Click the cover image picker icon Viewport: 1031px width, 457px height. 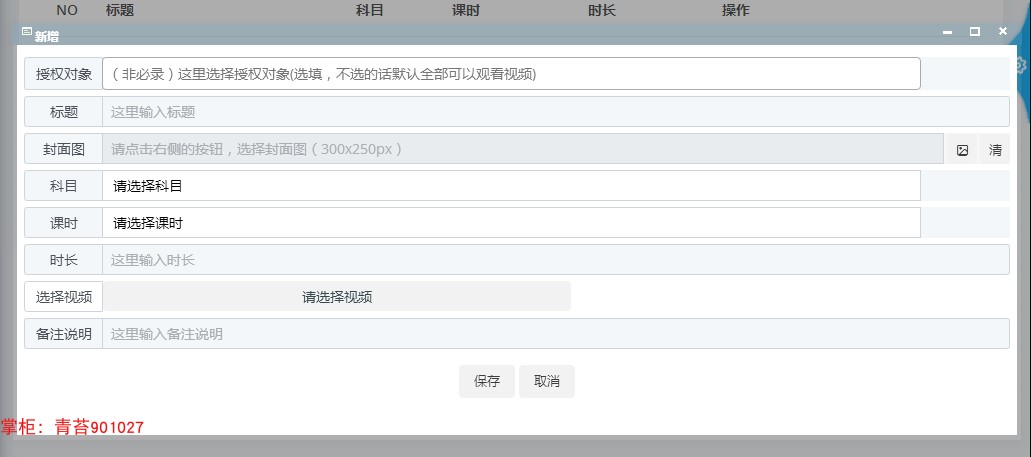pos(962,150)
